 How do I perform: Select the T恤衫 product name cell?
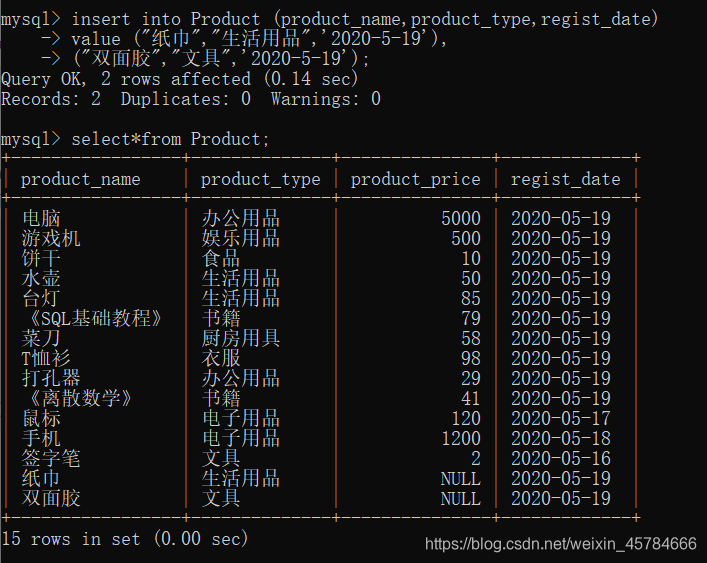coord(46,358)
